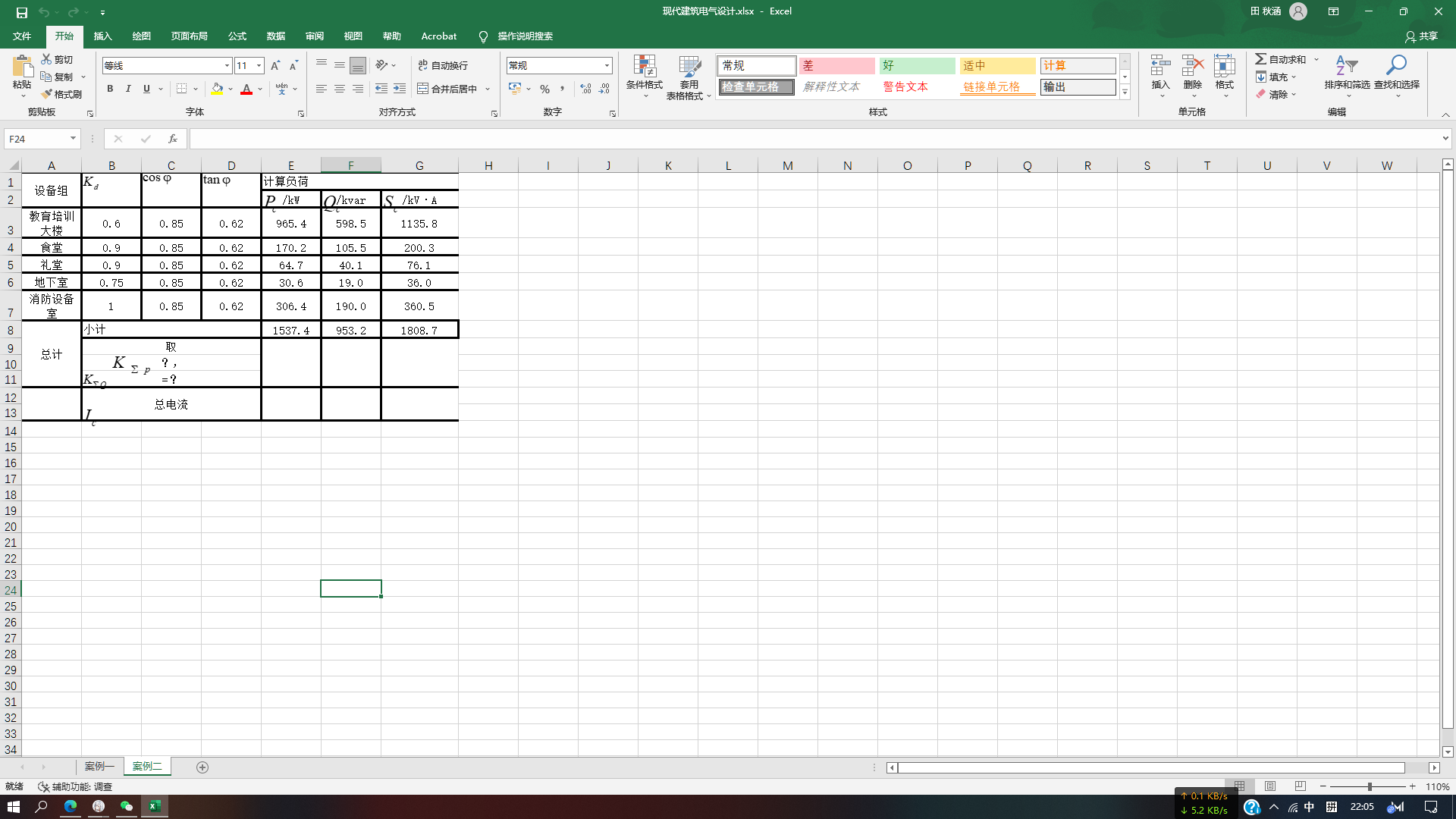Expand merge and center options arrow
The height and width of the screenshot is (819, 1456).
488,89
